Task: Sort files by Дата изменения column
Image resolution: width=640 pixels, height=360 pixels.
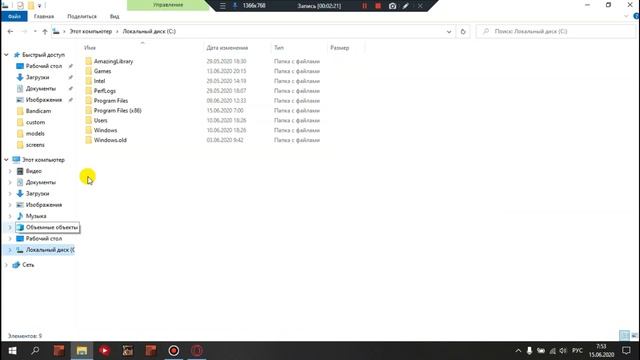Action: click(227, 48)
